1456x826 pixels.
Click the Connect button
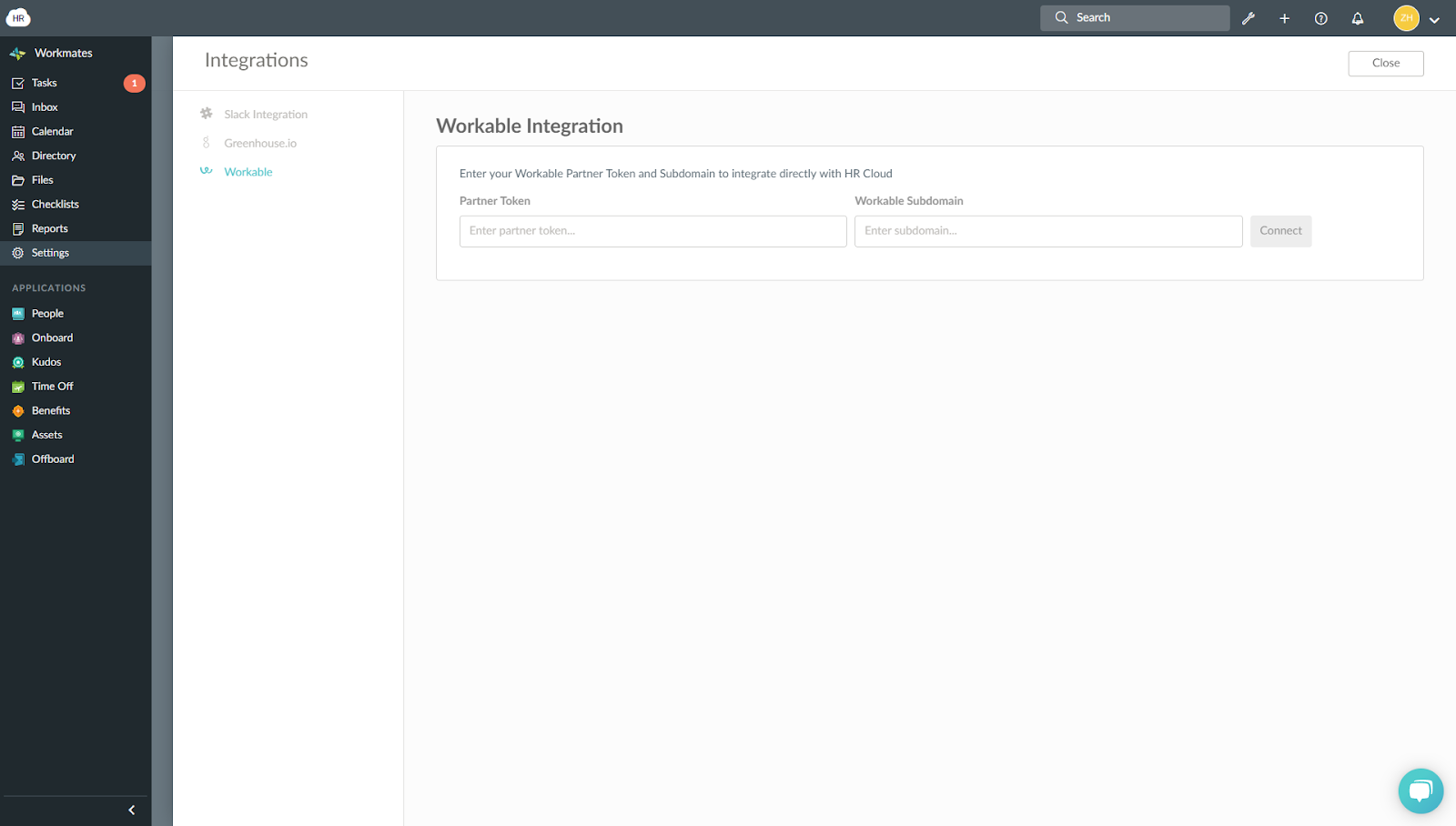[x=1280, y=231]
